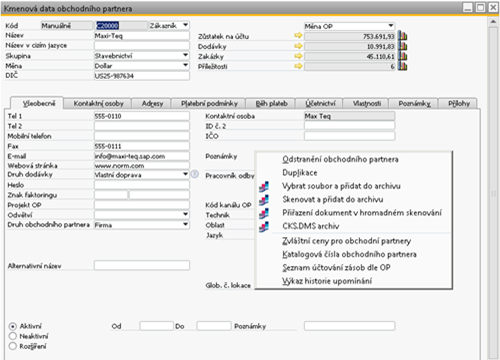The image size is (500, 360).
Task: Choose Duplikace from the context menu
Action: [x=300, y=173]
